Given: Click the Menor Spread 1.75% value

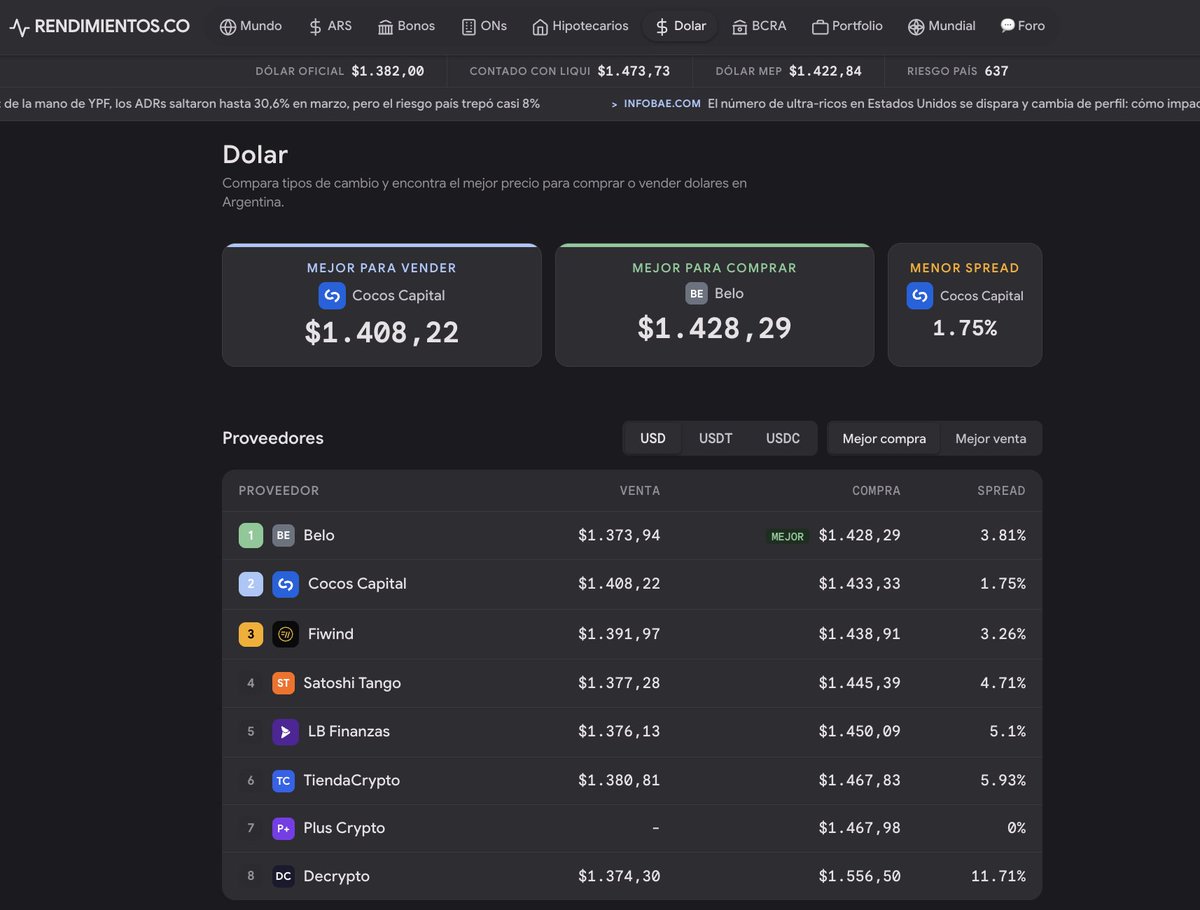Looking at the screenshot, I should (x=965, y=328).
